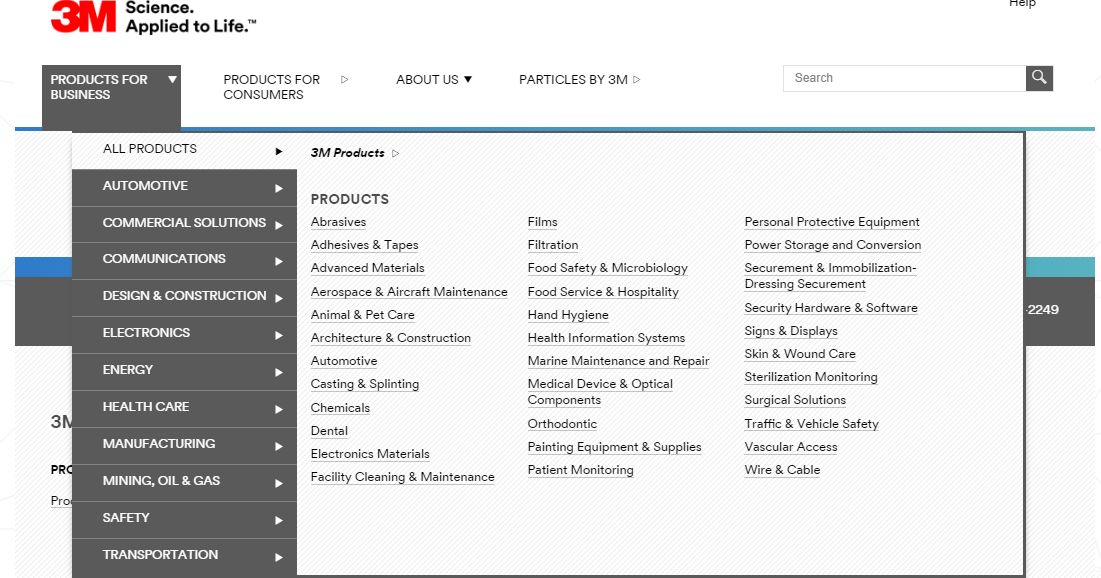Image resolution: width=1101 pixels, height=578 pixels.
Task: Select the ELECTRONICS sidebar entry
Action: click(147, 333)
